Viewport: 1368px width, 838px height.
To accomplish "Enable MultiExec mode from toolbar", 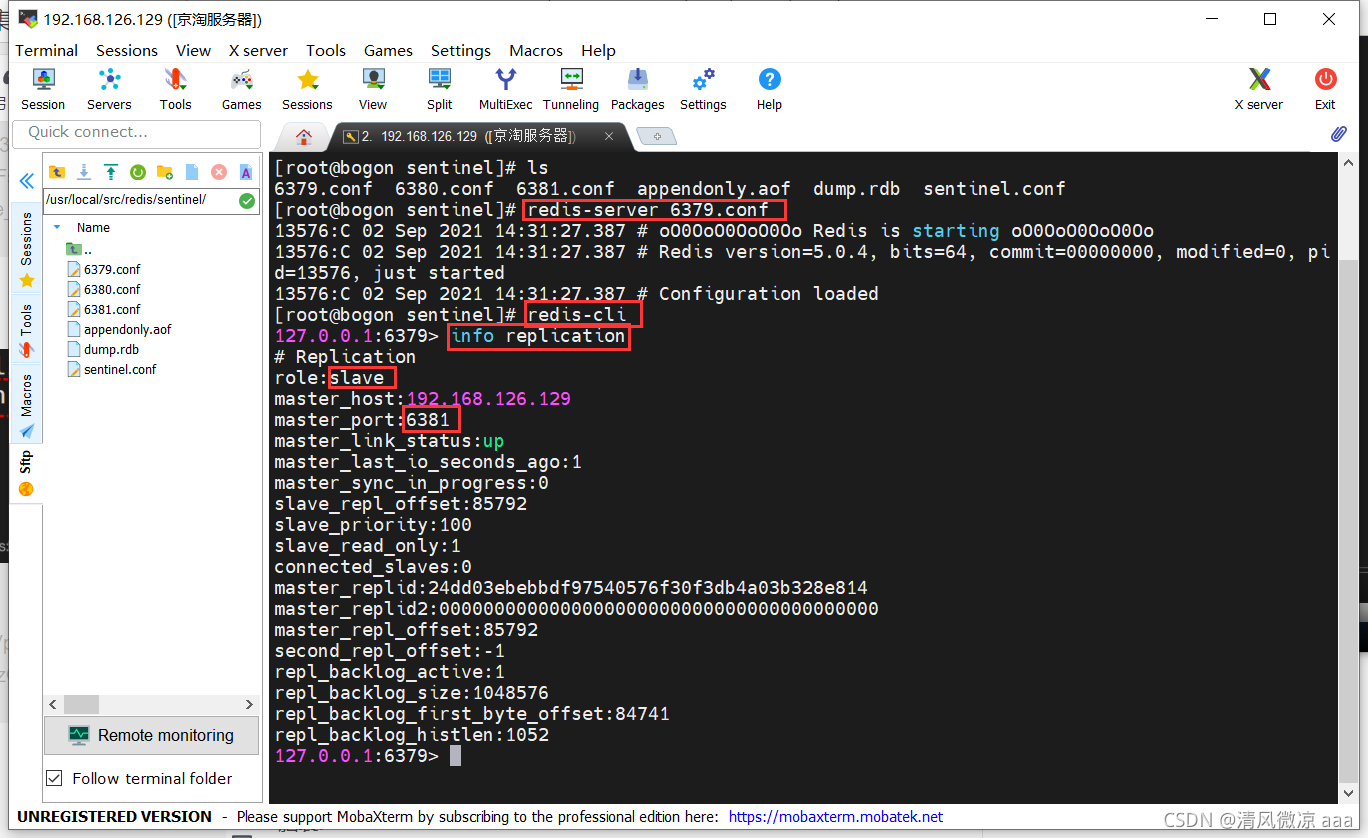I will point(506,89).
